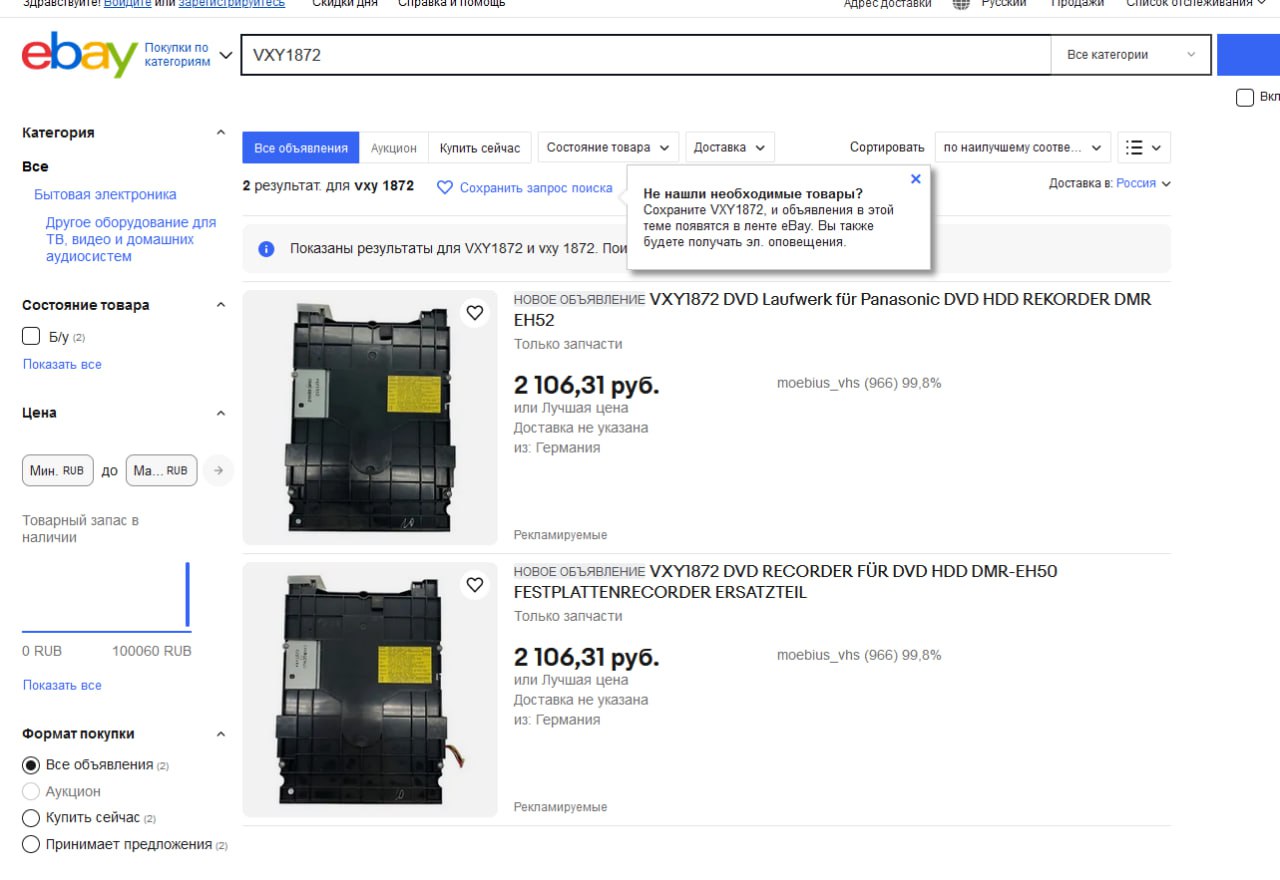Click the blue search button
1280x880 pixels.
click(1248, 55)
